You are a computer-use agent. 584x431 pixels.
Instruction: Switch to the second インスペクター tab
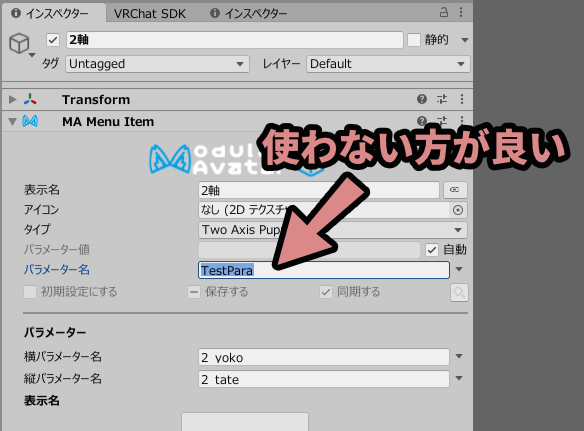tap(249, 14)
